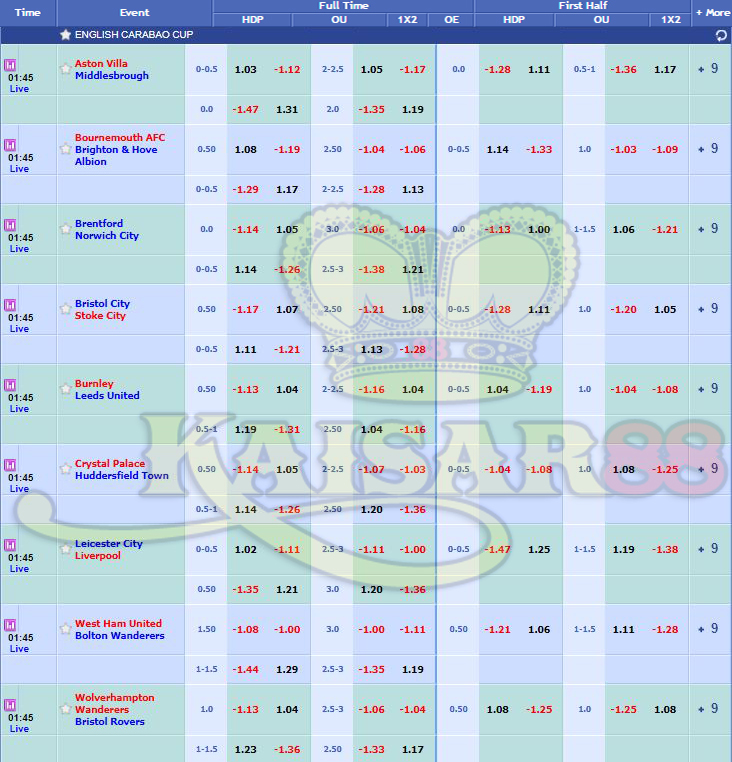Viewport: 732px width, 762px height.
Task: Select Aston Villa full time HDP odds 1.03
Action: pyautogui.click(x=245, y=69)
